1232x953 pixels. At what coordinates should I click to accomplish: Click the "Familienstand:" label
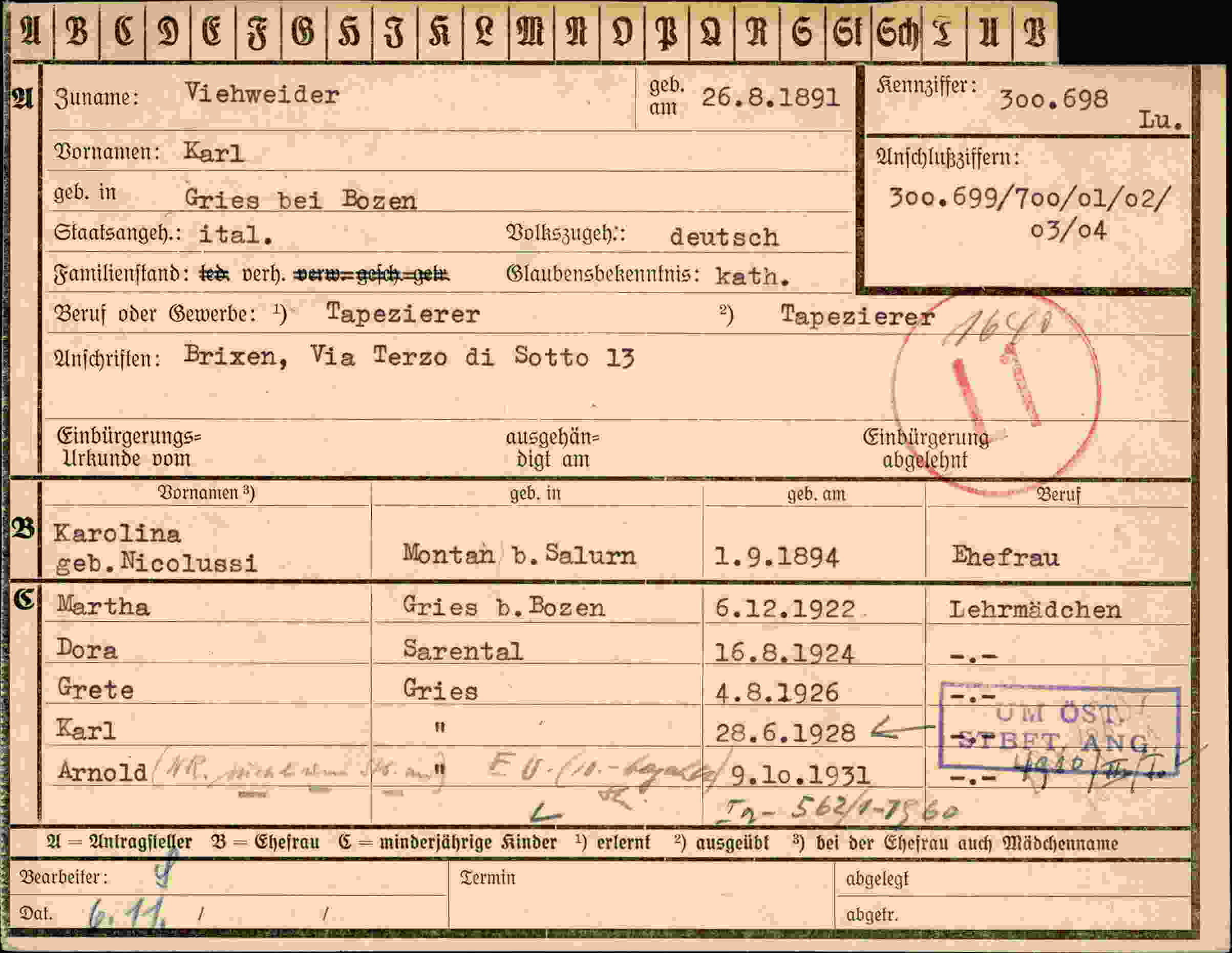[121, 275]
